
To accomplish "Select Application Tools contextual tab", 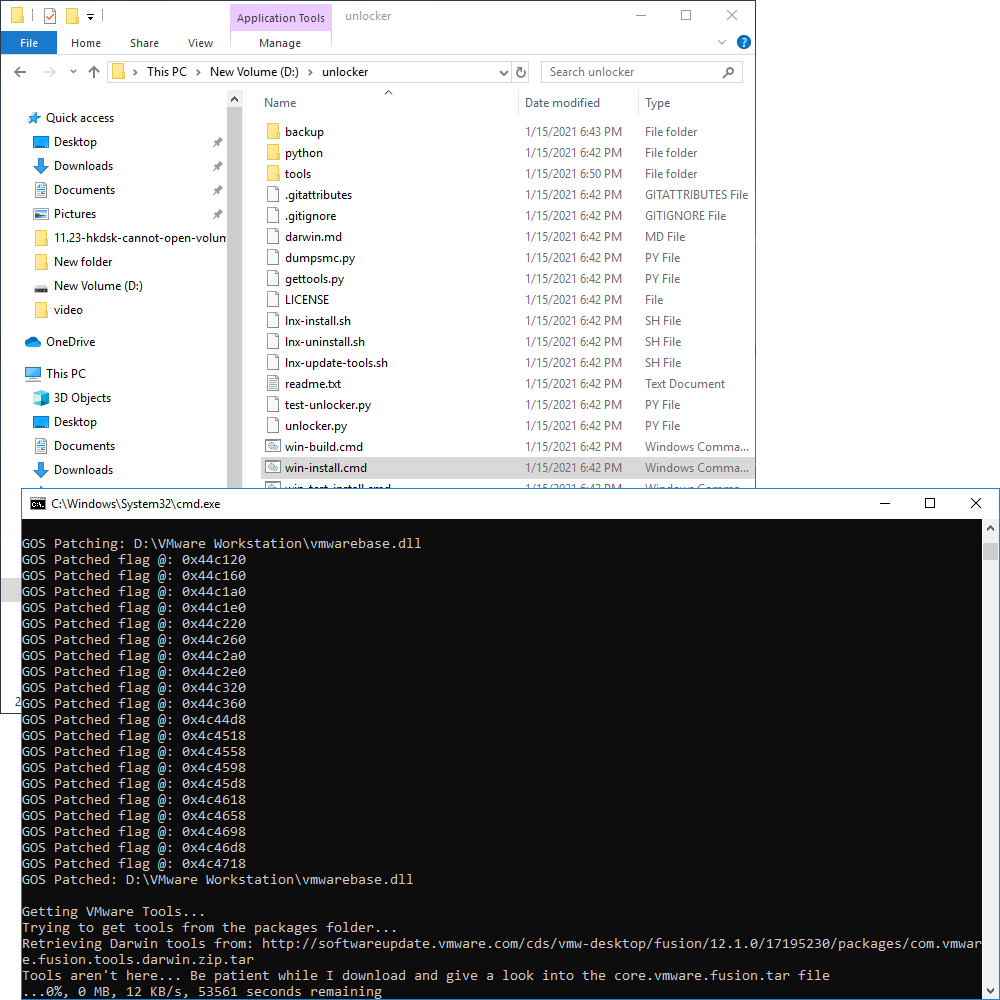I will coord(281,18).
